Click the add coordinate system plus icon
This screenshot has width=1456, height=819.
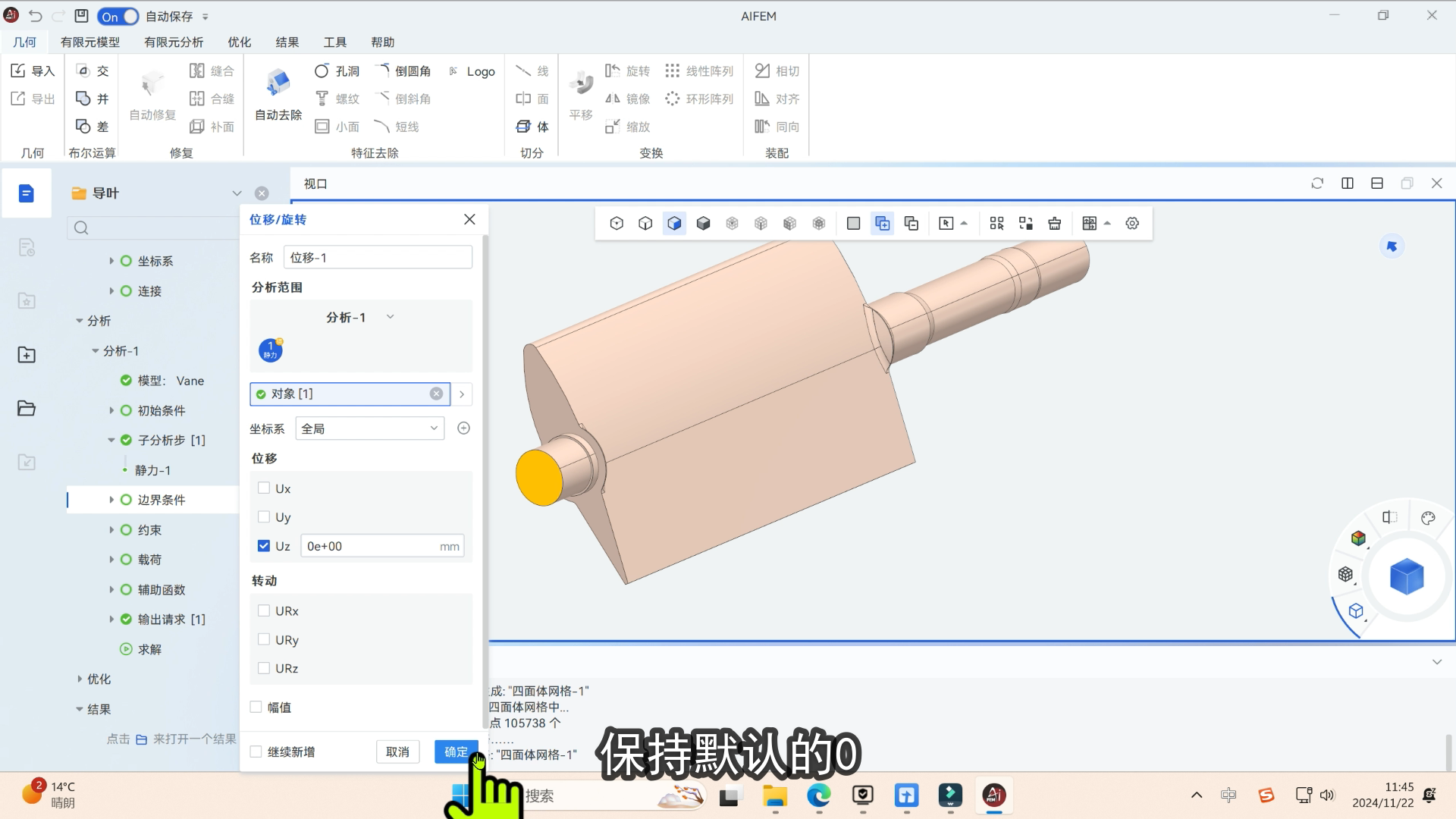pyautogui.click(x=464, y=428)
